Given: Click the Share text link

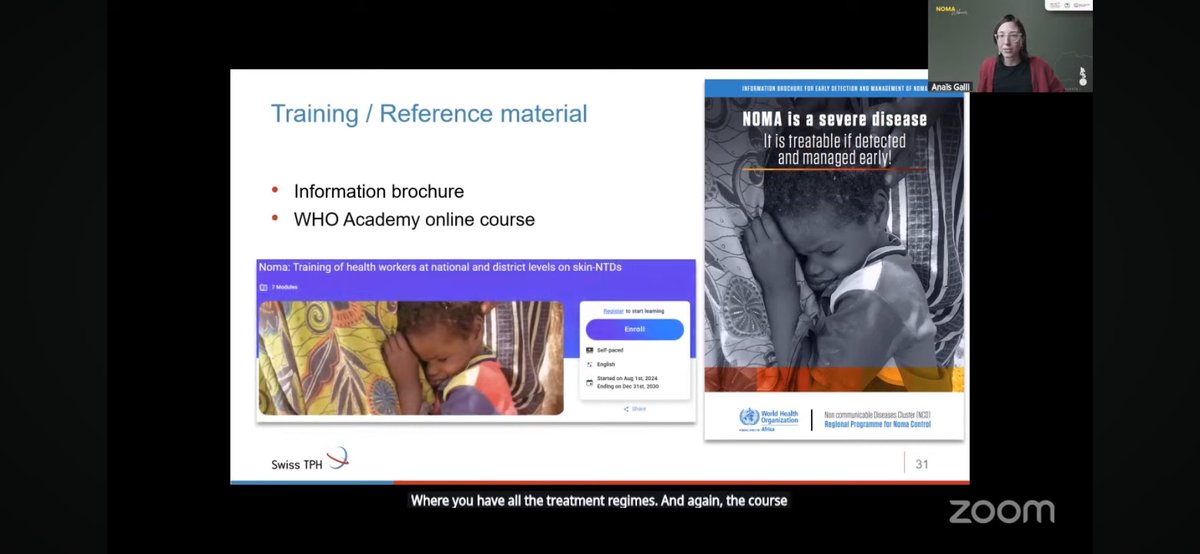Looking at the screenshot, I should (639, 408).
